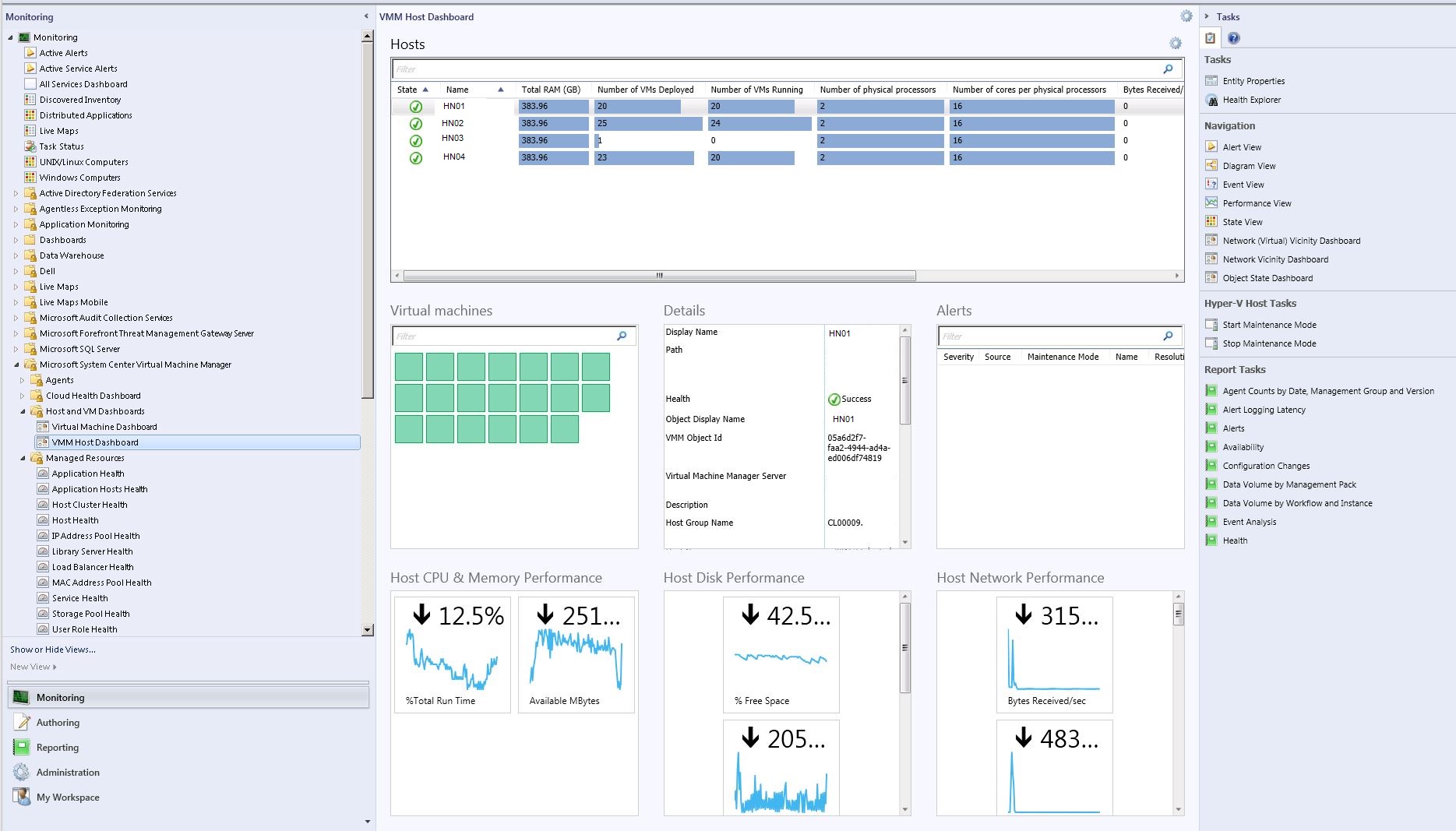Click the Network Vicinity Dashboard icon
Image resolution: width=1456 pixels, height=831 pixels.
coord(1211,259)
